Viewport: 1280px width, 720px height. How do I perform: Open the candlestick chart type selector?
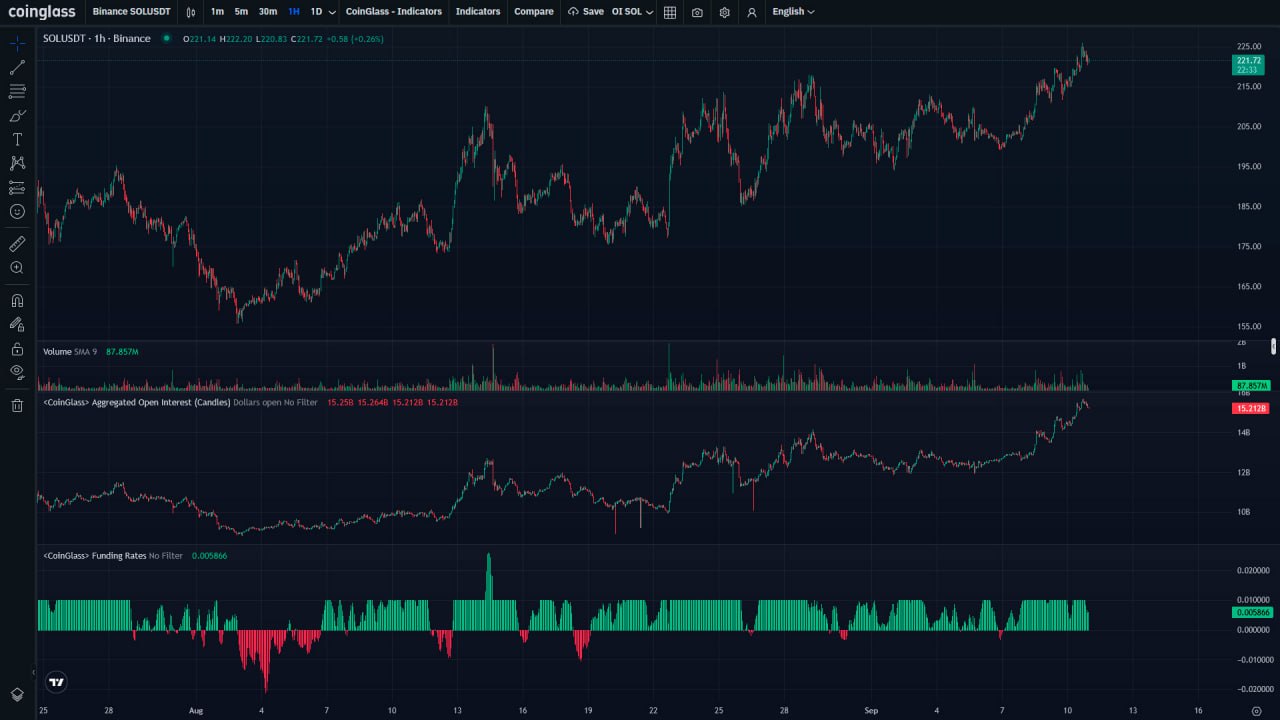coord(190,12)
